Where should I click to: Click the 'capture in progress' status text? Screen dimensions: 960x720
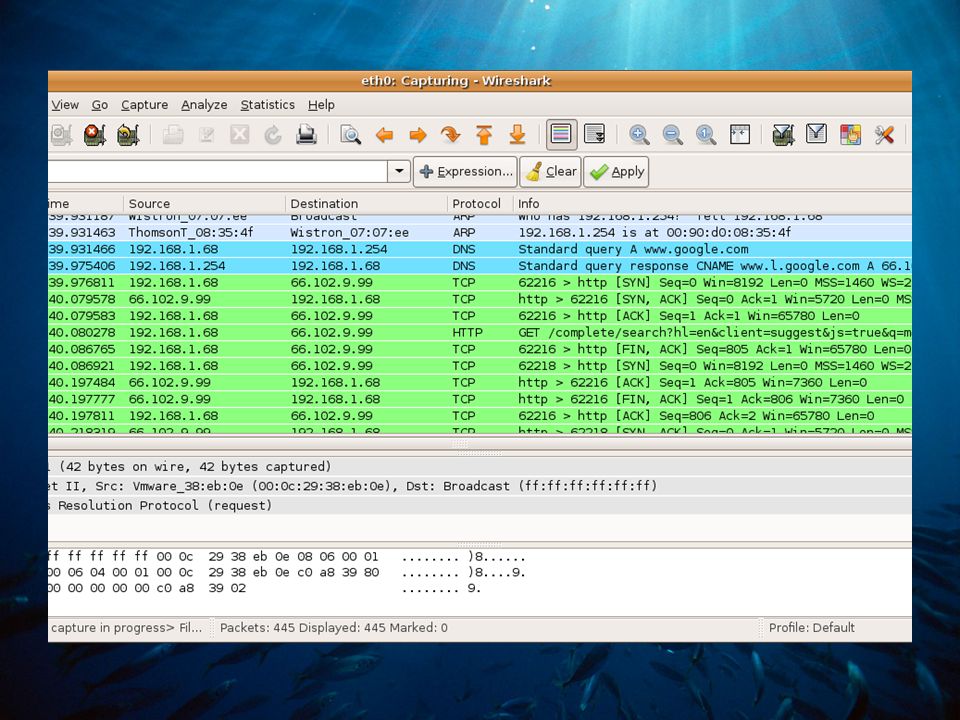click(x=126, y=628)
